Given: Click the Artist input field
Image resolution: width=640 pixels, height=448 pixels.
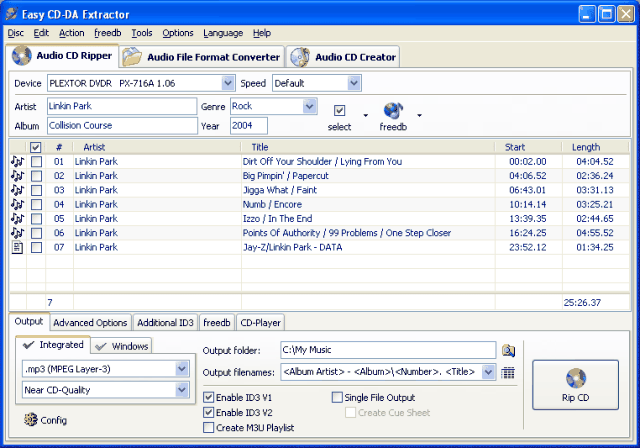Looking at the screenshot, I should pyautogui.click(x=122, y=106).
